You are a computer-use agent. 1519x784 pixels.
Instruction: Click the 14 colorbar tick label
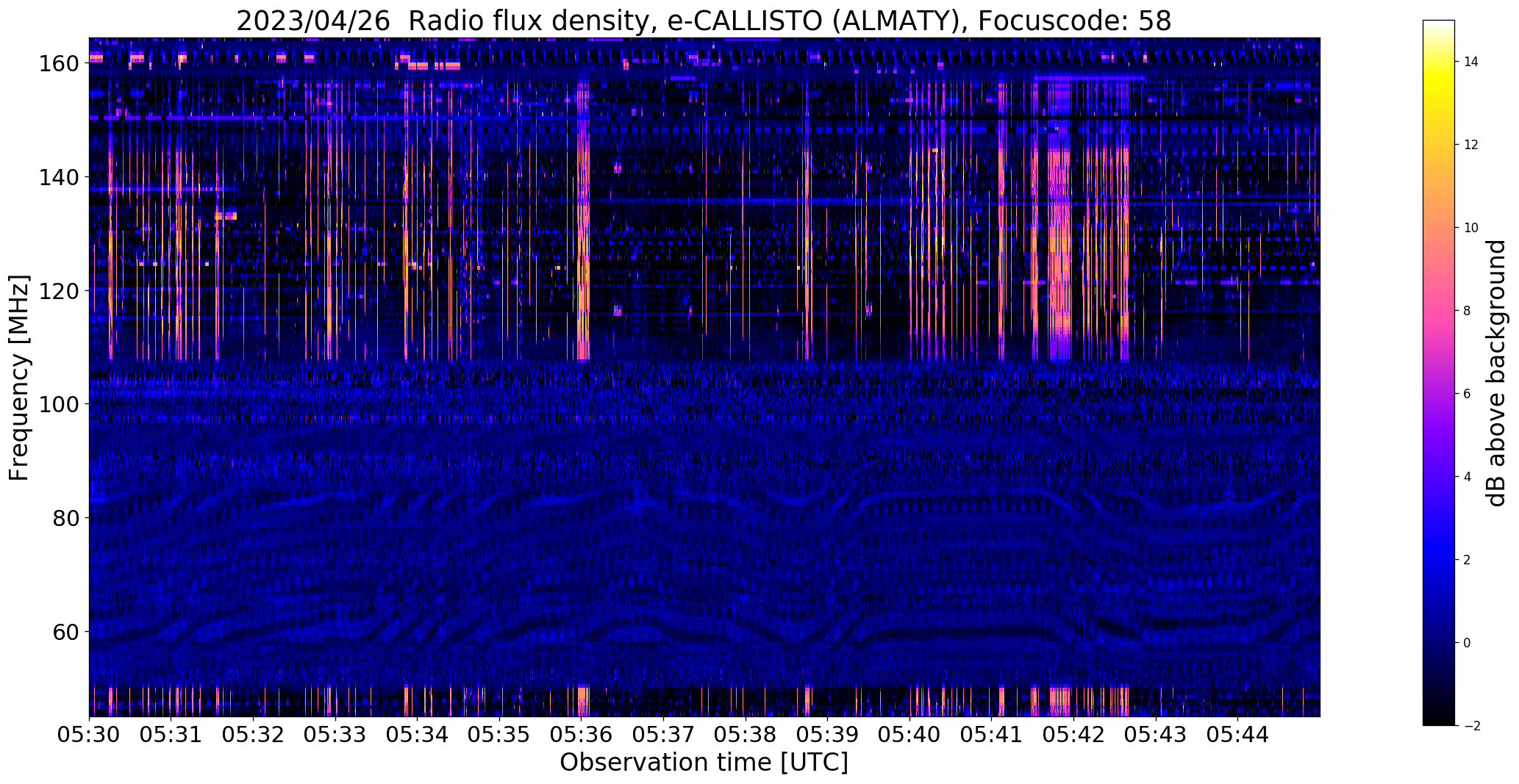click(1472, 62)
